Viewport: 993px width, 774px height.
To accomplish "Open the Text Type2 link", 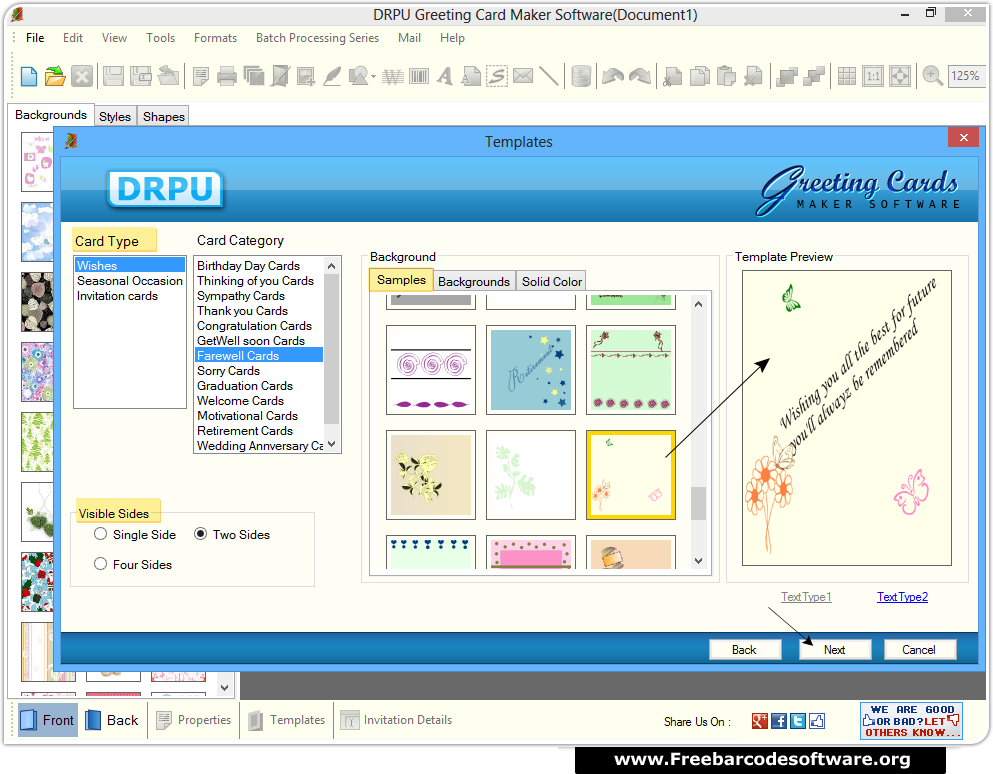I will pos(902,597).
